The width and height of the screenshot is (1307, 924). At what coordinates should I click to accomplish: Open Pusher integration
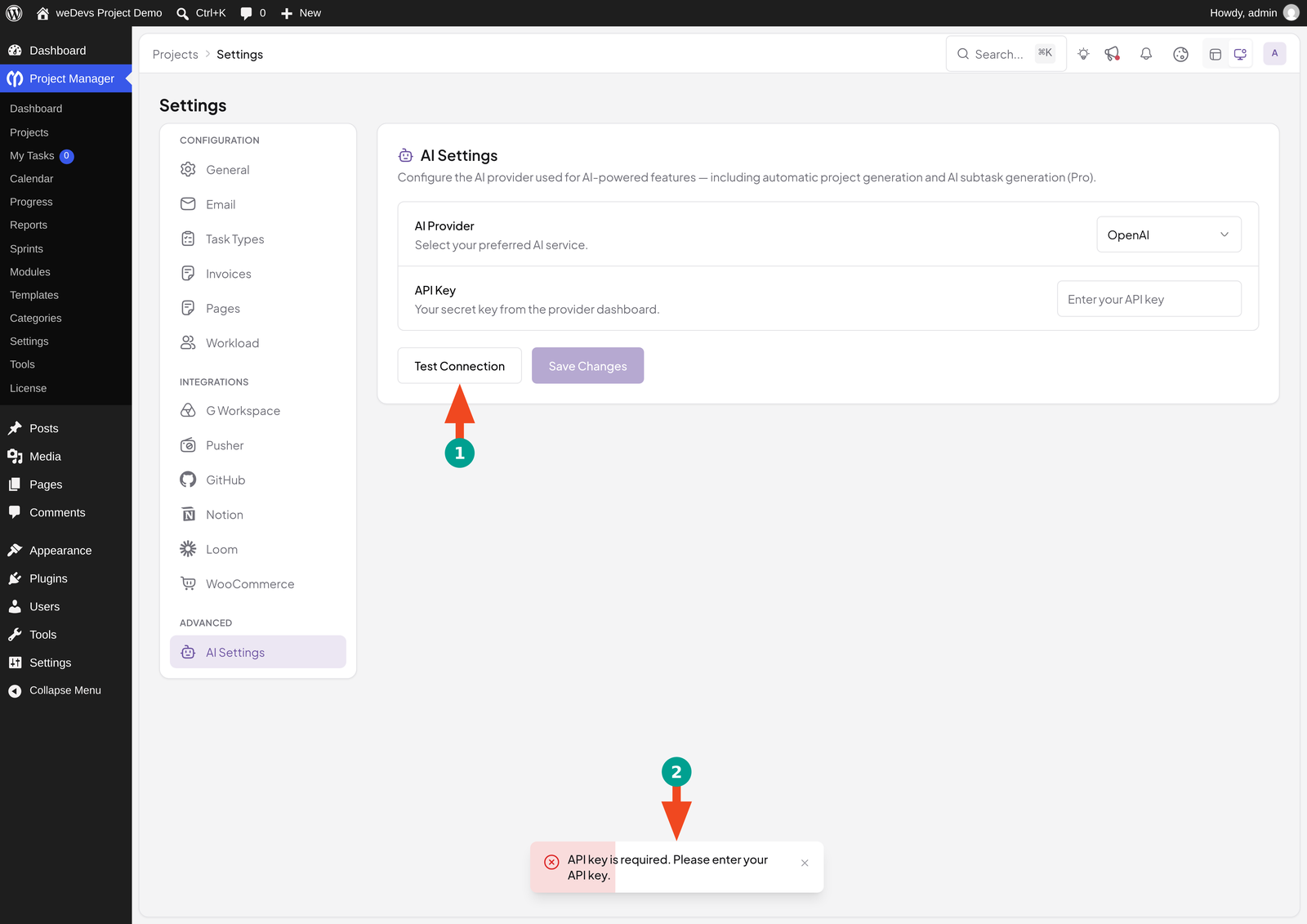click(258, 445)
